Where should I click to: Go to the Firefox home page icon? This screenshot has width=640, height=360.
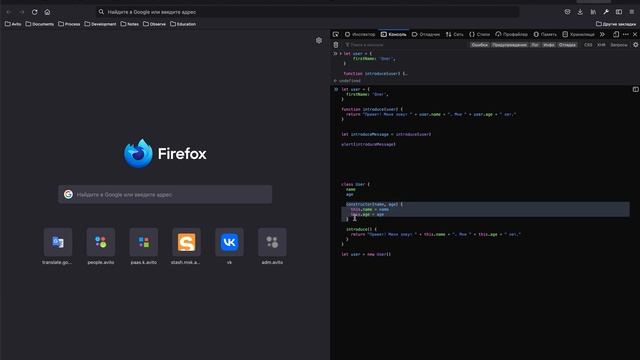click(47, 12)
